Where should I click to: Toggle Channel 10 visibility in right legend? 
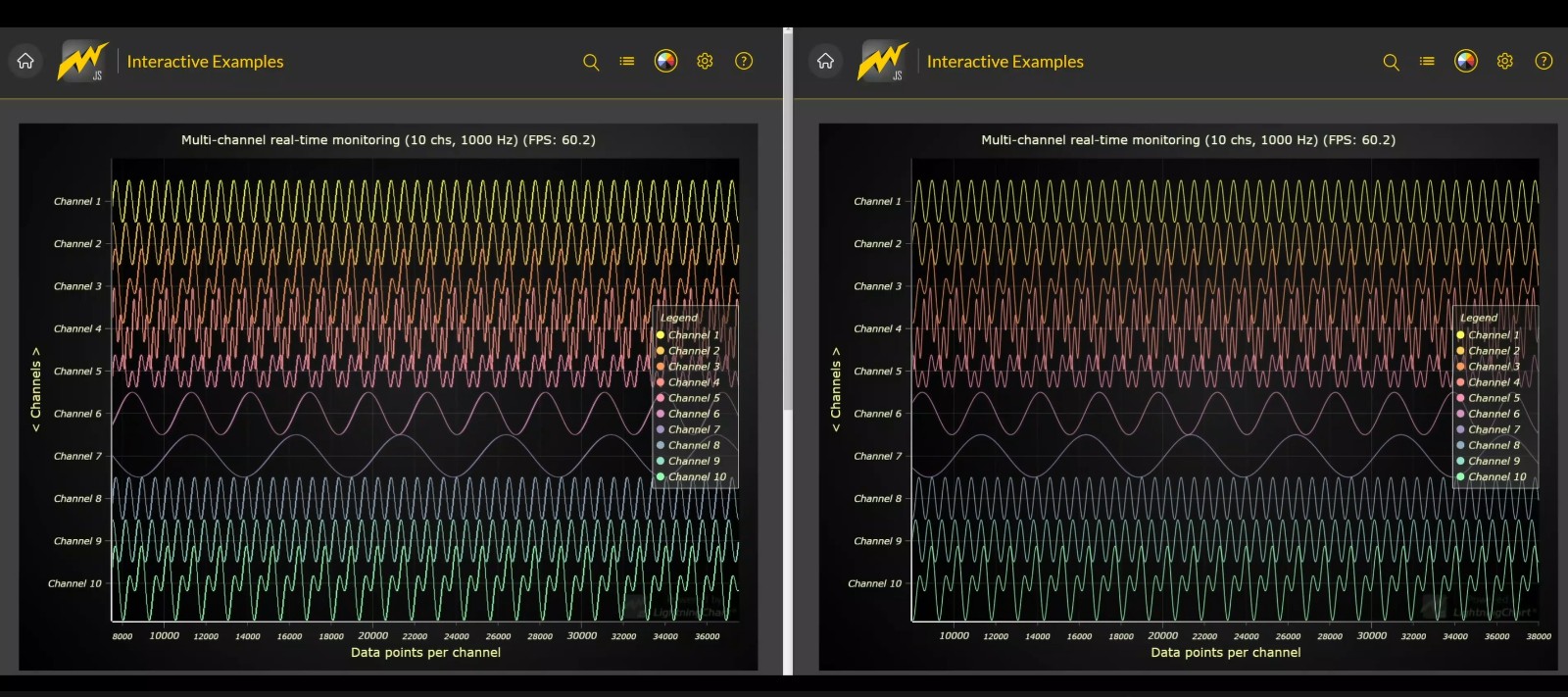pyautogui.click(x=1492, y=477)
